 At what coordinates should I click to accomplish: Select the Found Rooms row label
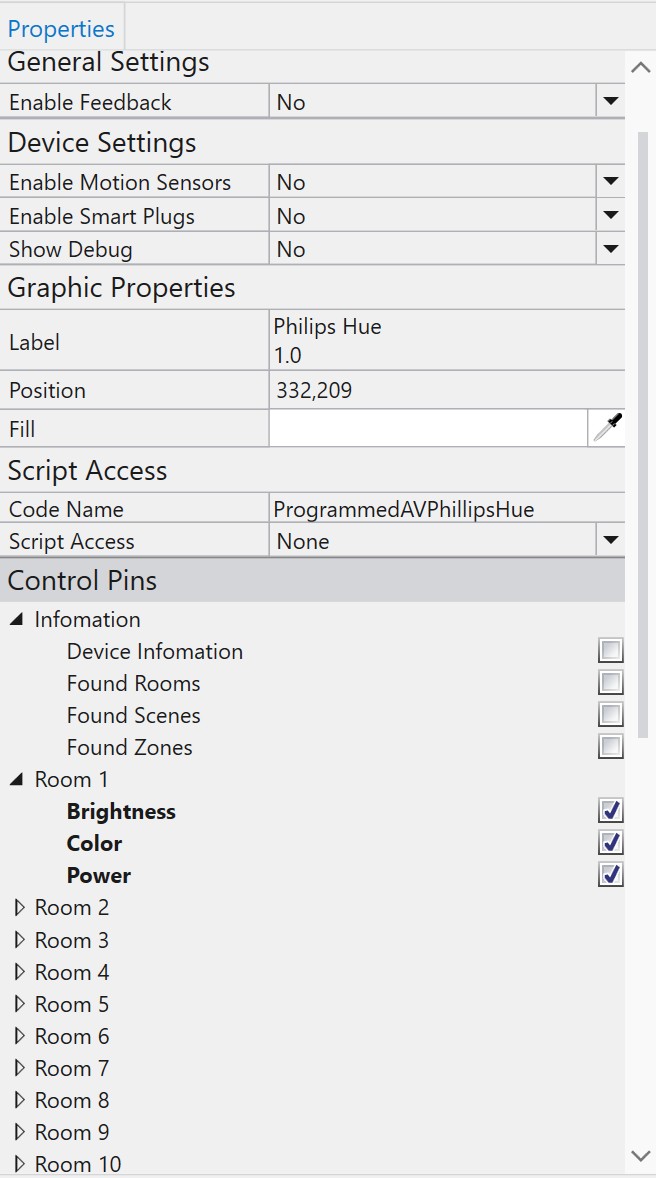coord(134,684)
